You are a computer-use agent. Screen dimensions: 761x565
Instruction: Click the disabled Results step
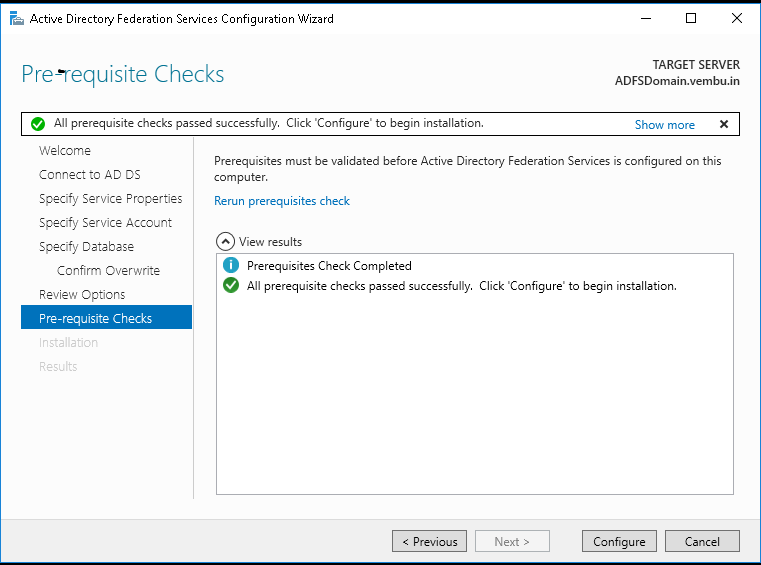(x=58, y=366)
